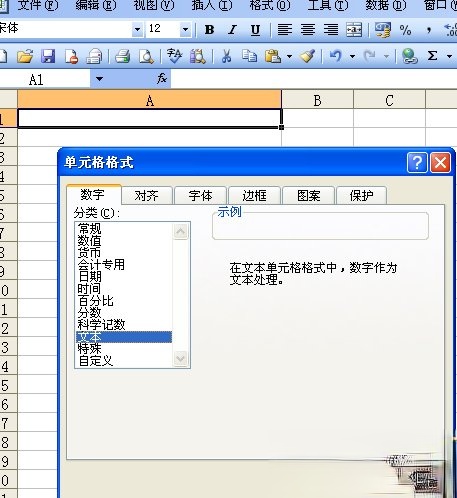Open the AutoSum functions dropdown arrow
Viewport: 457px width, 498px height.
[449, 56]
